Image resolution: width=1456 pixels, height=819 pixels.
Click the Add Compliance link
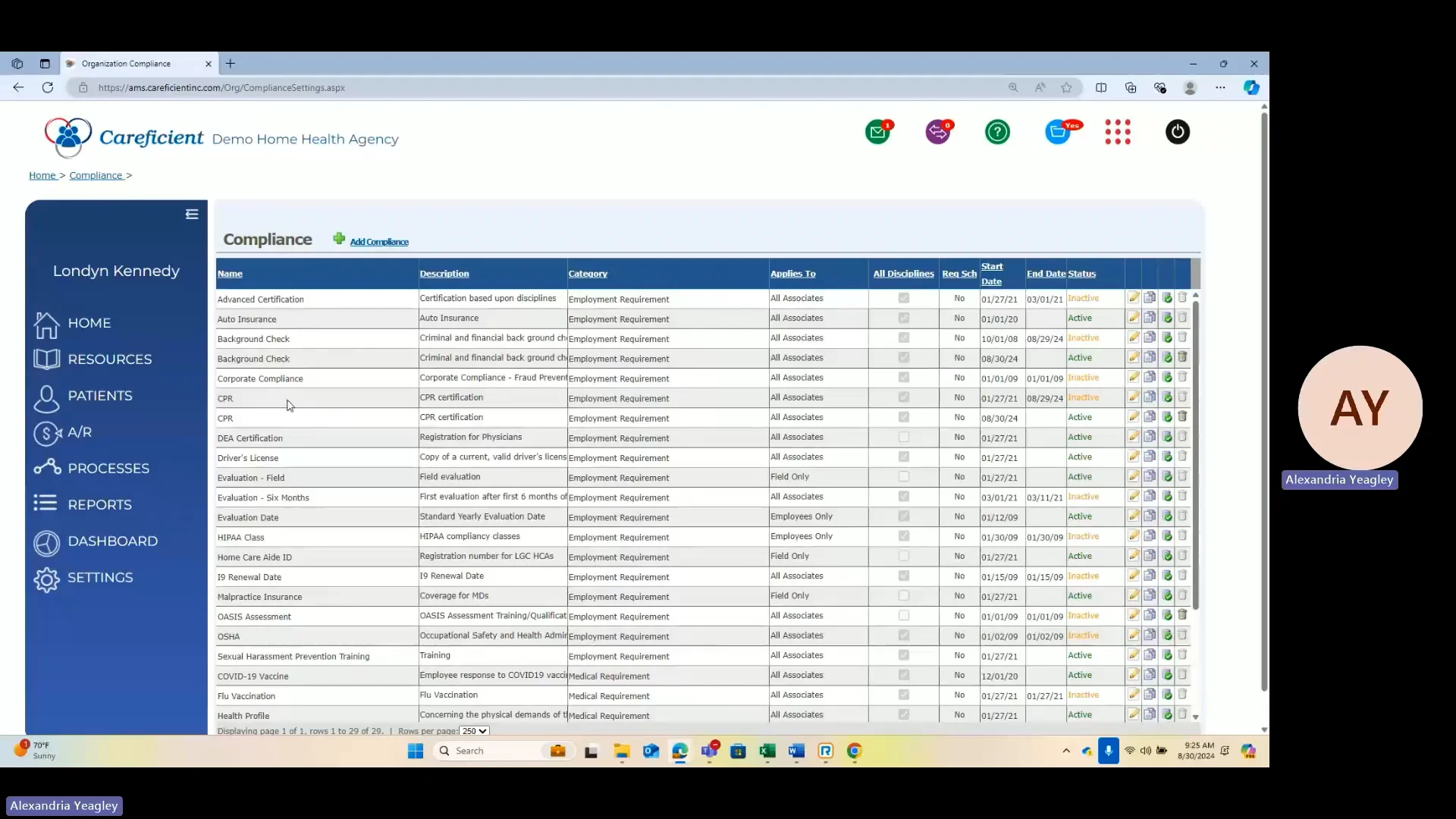(379, 241)
